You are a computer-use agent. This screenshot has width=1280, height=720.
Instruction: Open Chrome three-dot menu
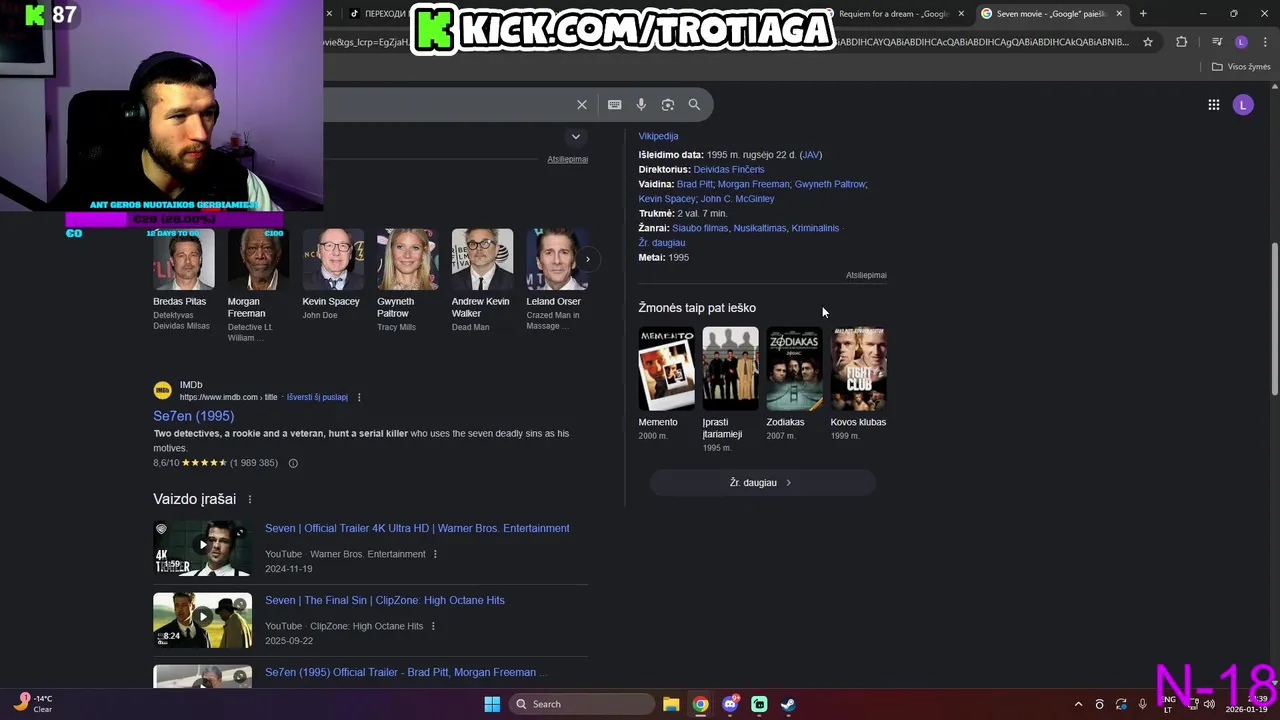click(x=1264, y=42)
